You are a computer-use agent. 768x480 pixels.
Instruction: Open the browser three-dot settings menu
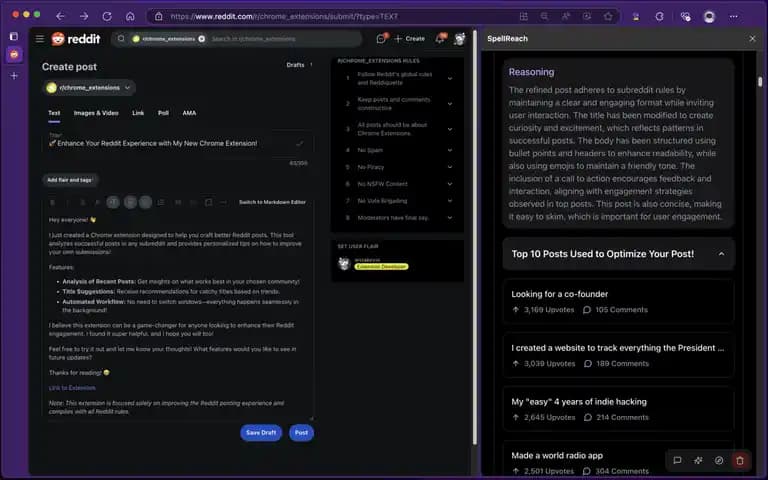(733, 17)
